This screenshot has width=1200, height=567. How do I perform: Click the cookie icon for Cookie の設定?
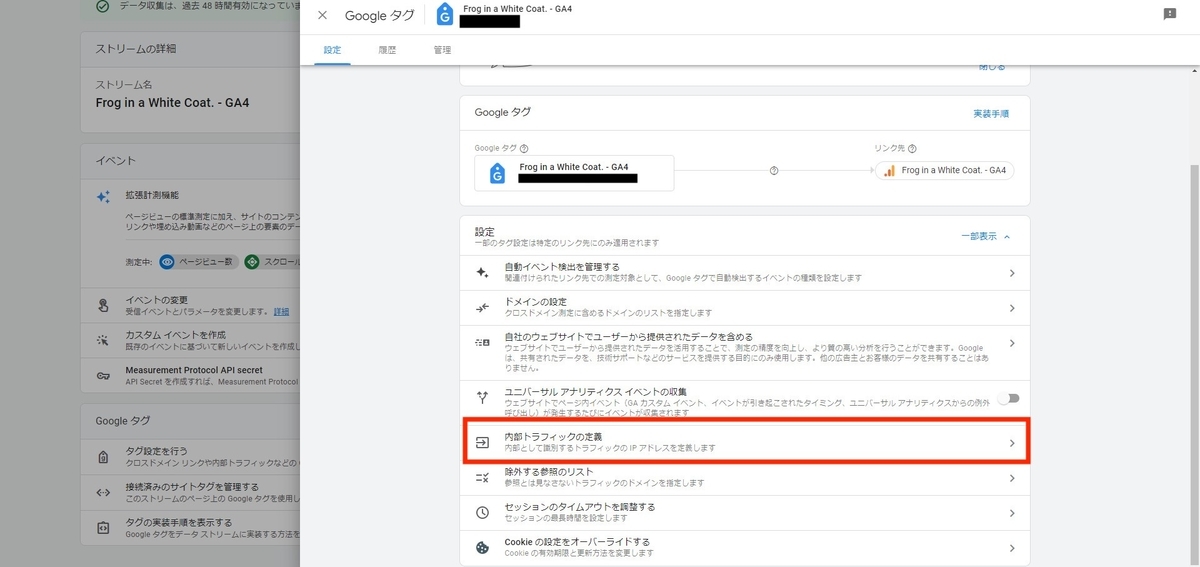point(482,547)
